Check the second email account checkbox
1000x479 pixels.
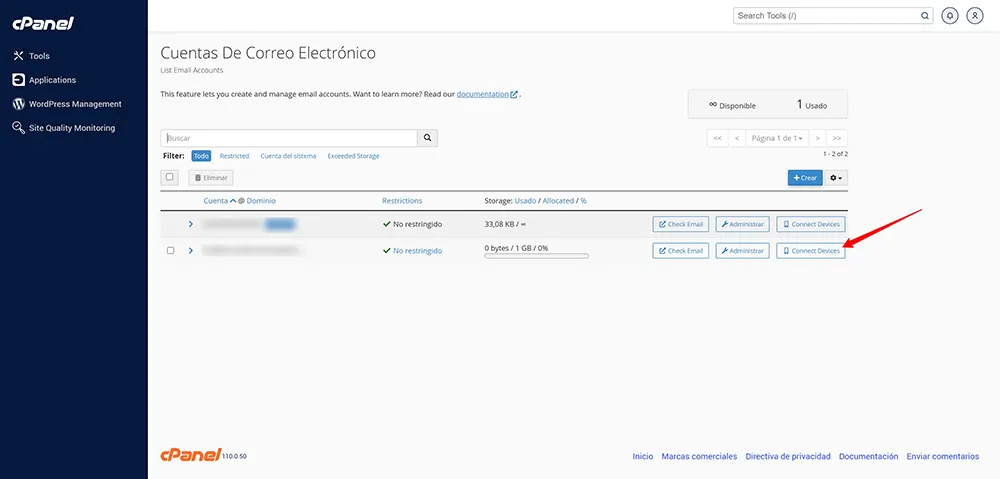coord(170,250)
